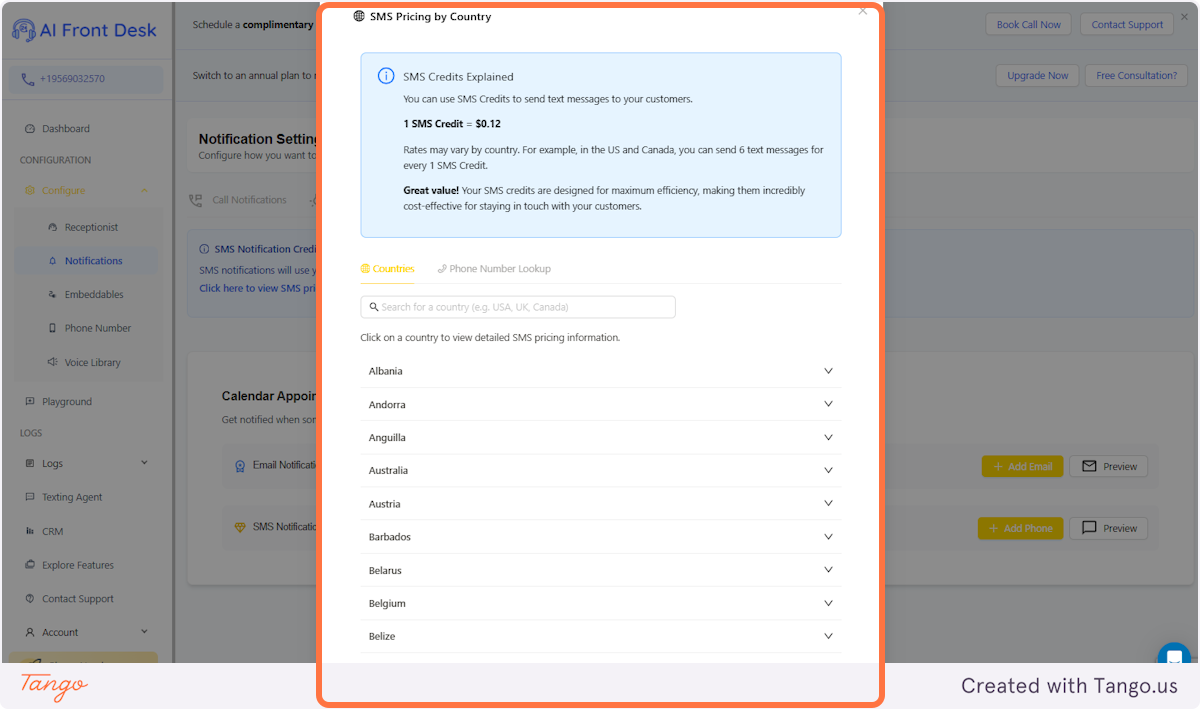The image size is (1200, 709).
Task: Expand the Barbados pricing chevron
Action: (828, 536)
